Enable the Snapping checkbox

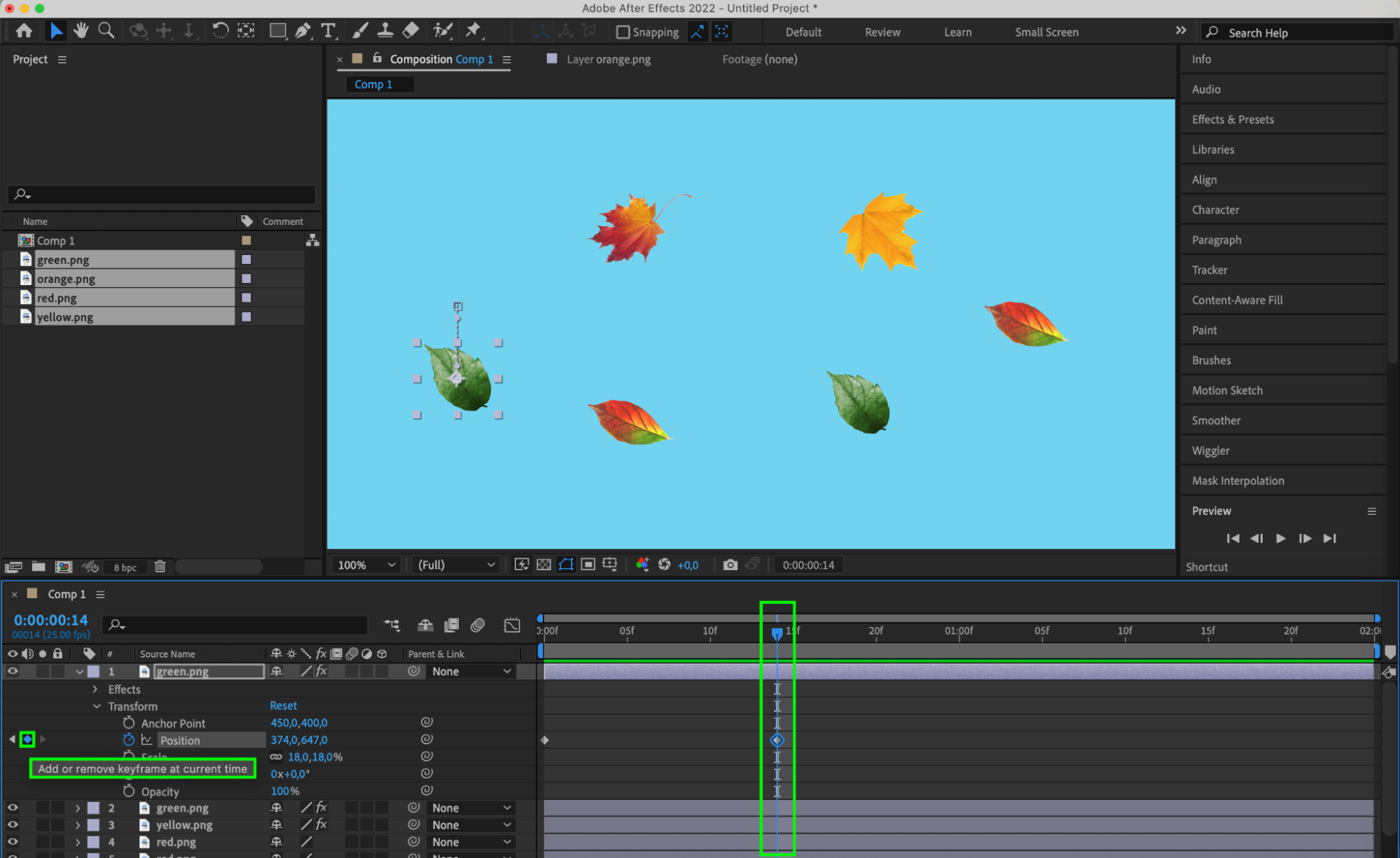click(623, 32)
